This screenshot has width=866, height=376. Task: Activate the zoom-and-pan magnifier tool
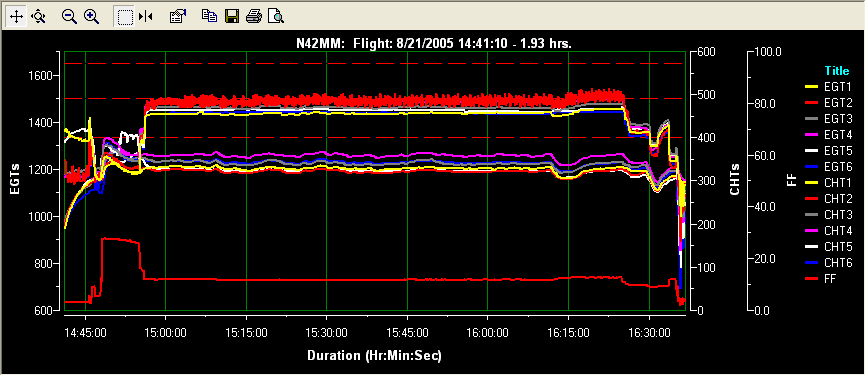[38, 17]
